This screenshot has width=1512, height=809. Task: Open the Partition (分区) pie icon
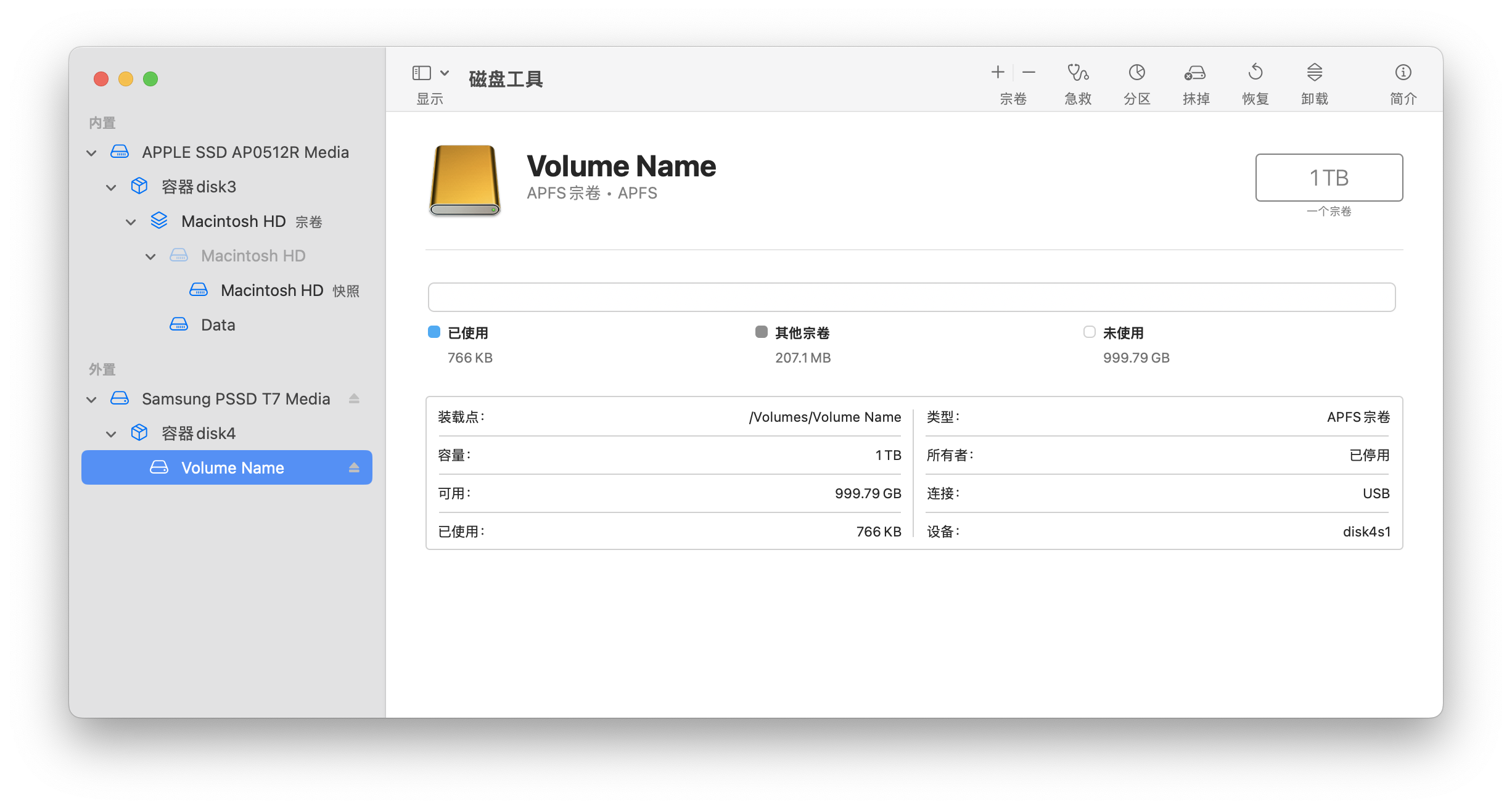[x=1136, y=73]
